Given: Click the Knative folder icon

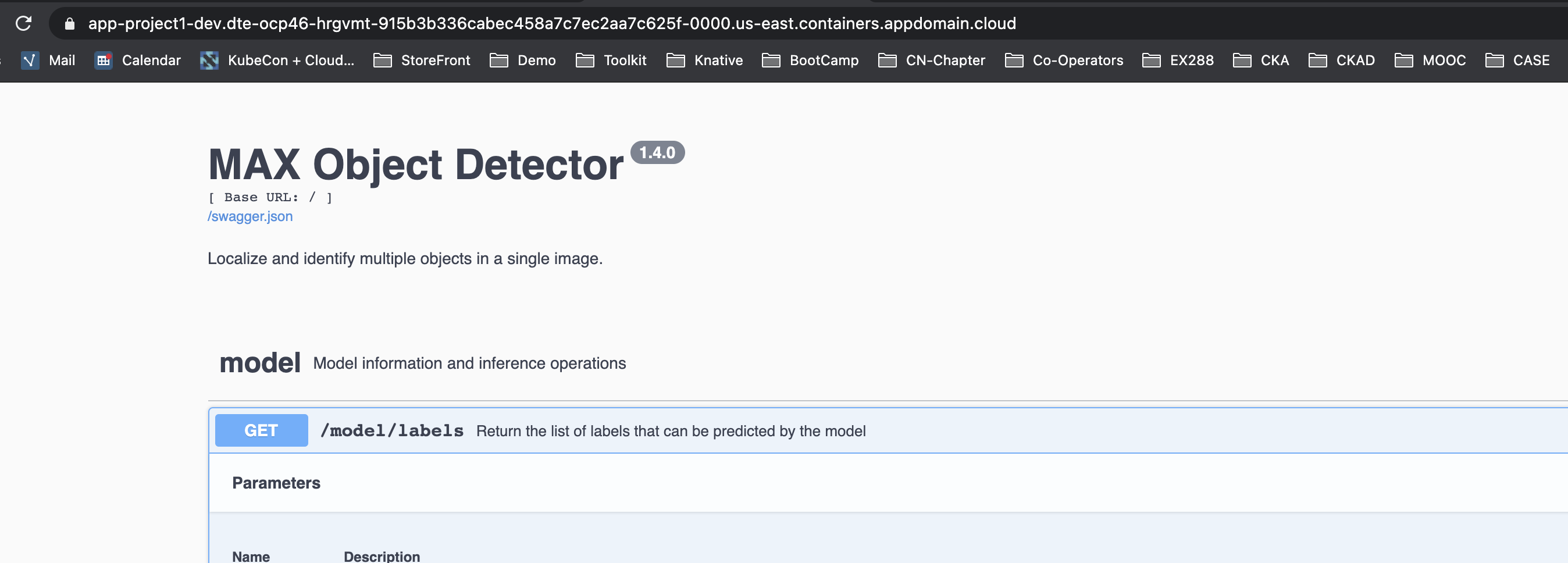Looking at the screenshot, I should 676,60.
